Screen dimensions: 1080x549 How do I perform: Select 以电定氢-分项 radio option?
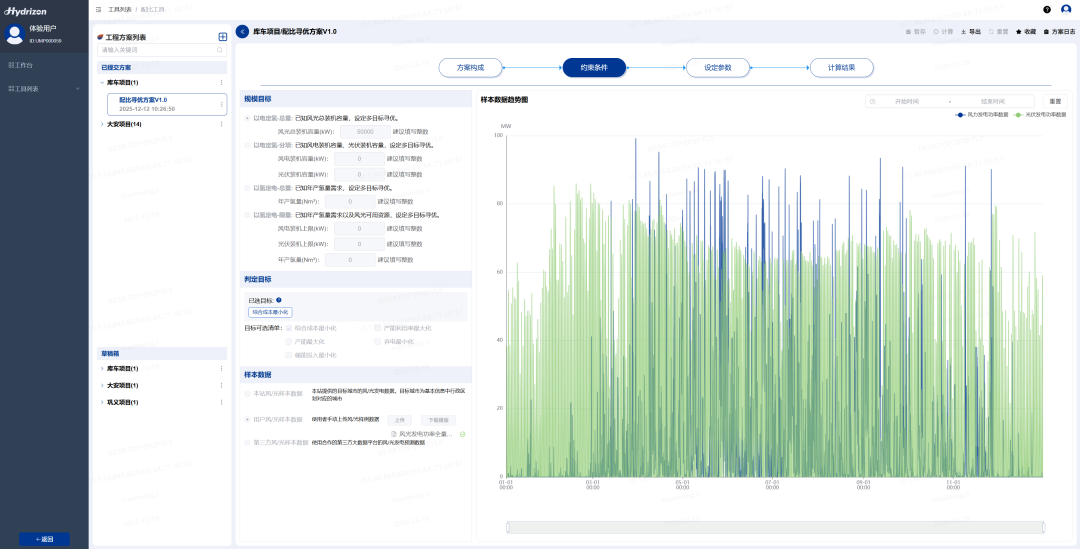click(247, 145)
